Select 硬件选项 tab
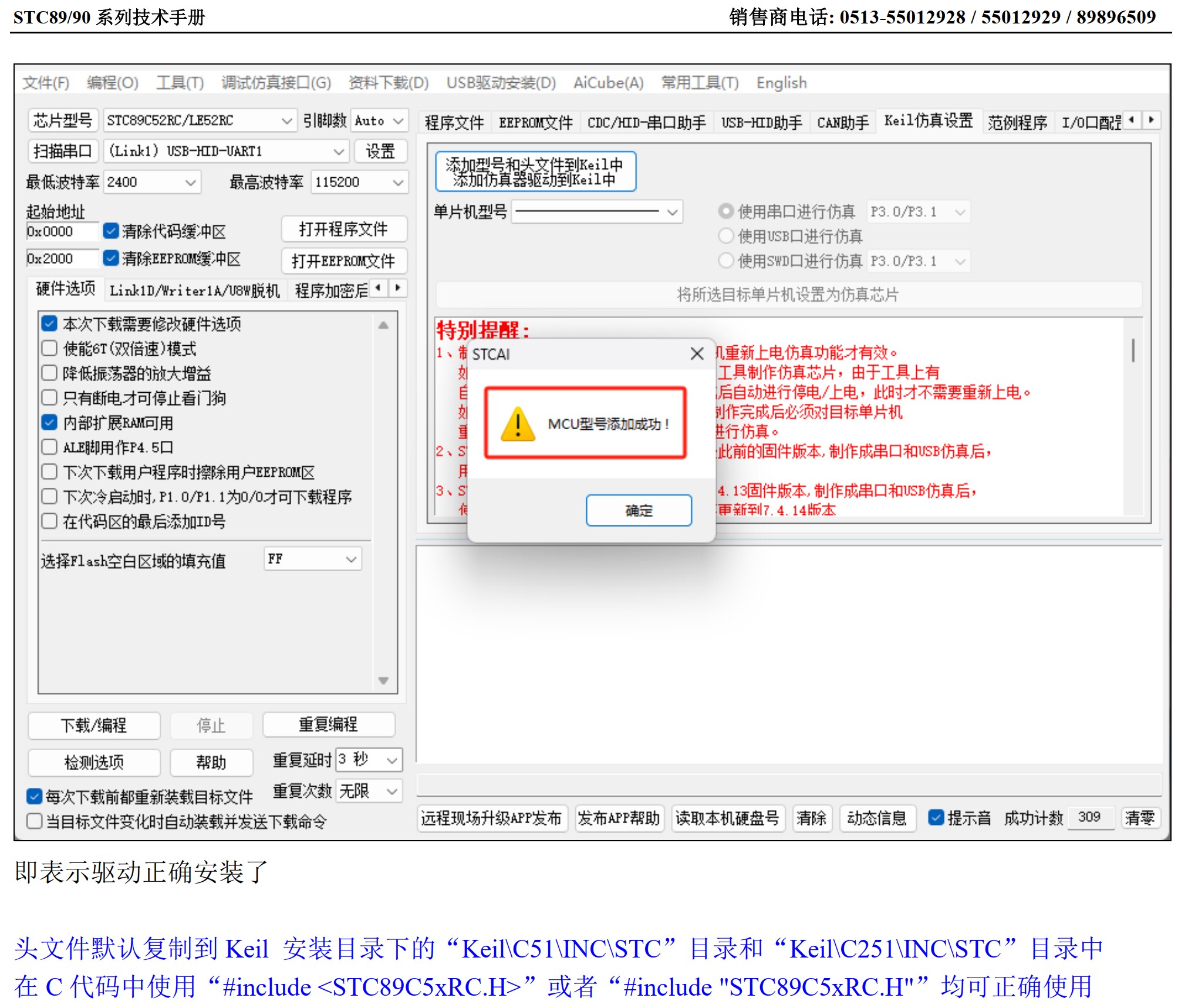 [x=66, y=288]
